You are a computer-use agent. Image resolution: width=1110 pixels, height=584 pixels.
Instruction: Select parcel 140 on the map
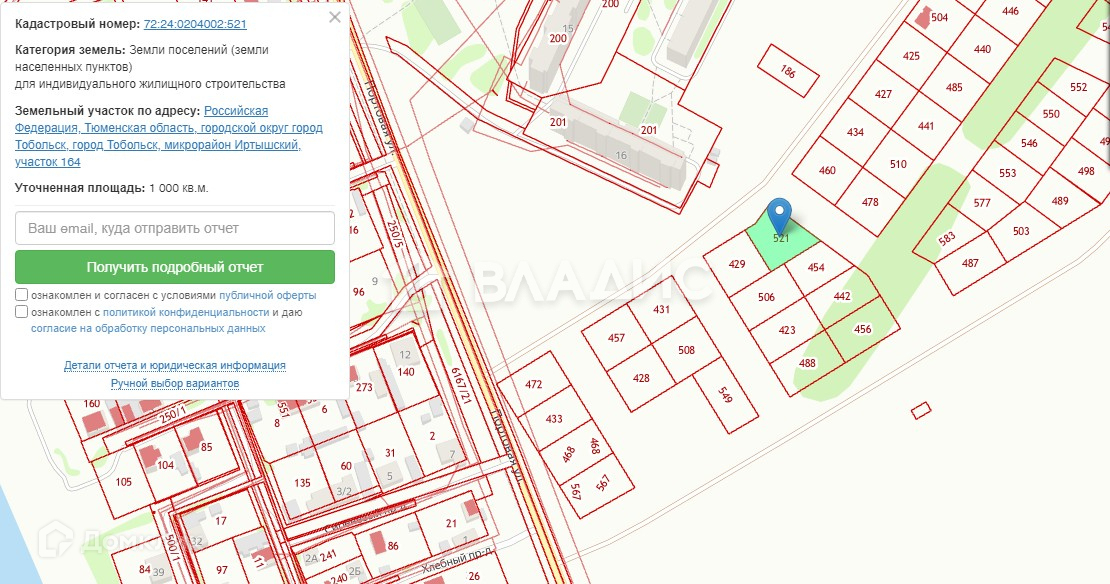pyautogui.click(x=406, y=372)
